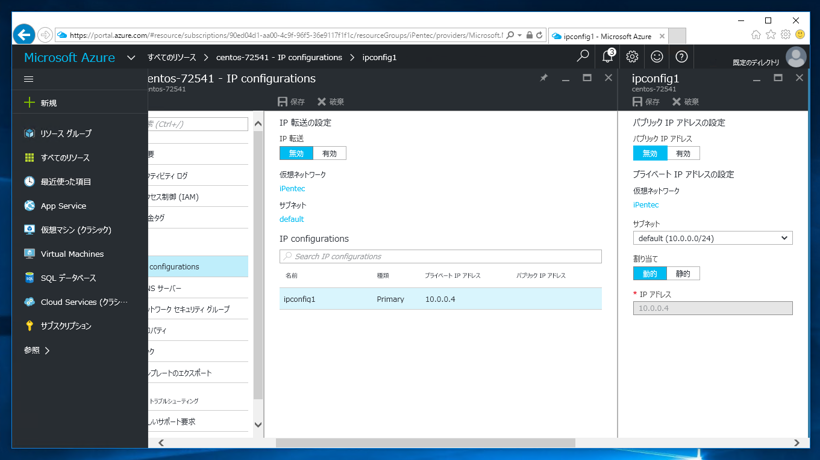This screenshot has height=460, width=820.
Task: Click the SQL データベース icon
Action: click(x=29, y=278)
